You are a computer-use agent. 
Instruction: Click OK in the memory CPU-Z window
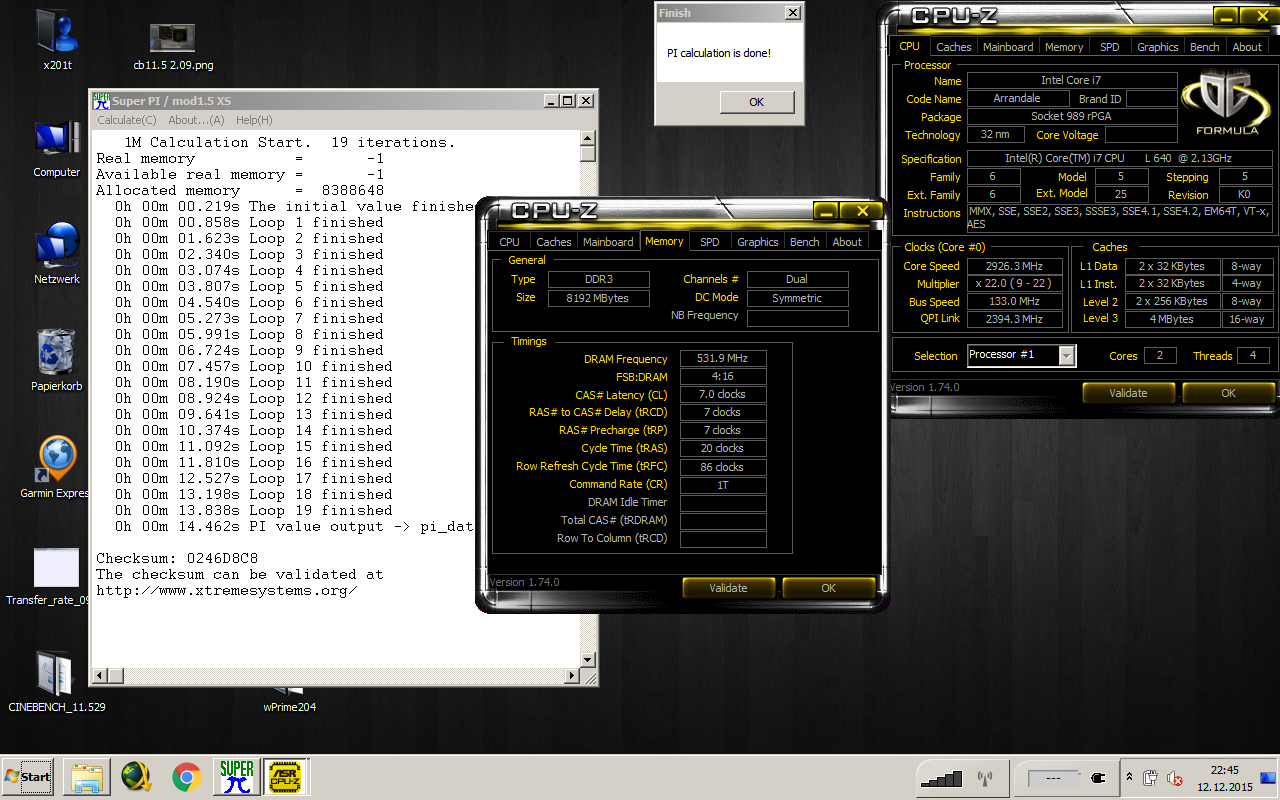coord(828,588)
